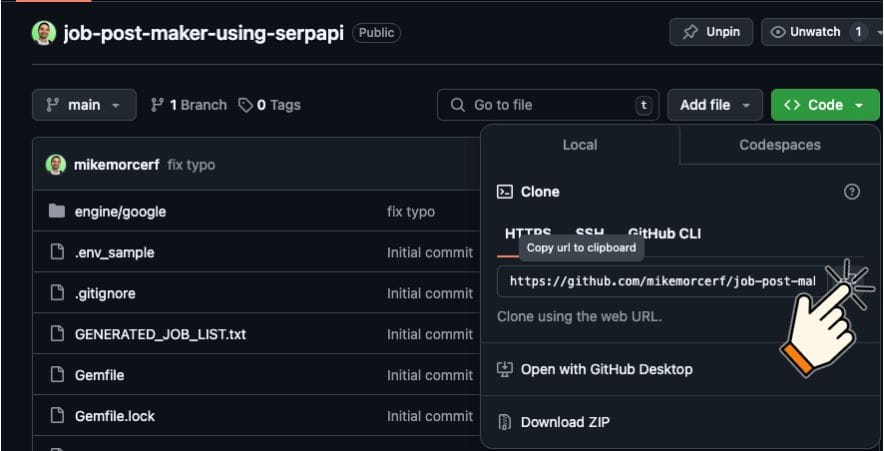884x451 pixels.
Task: Click the t keyboard shortcut hint
Action: point(643,105)
